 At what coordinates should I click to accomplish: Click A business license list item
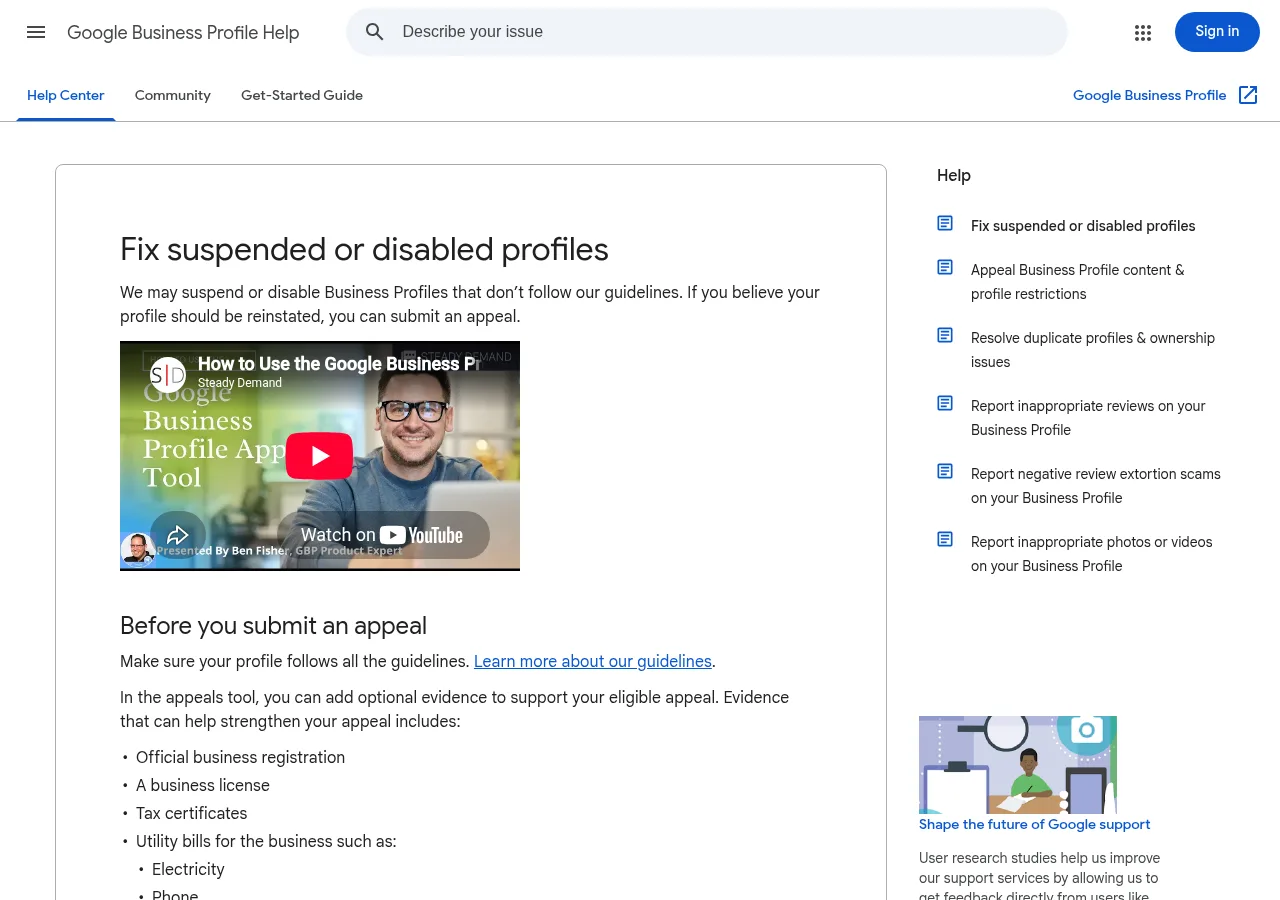[x=203, y=786]
